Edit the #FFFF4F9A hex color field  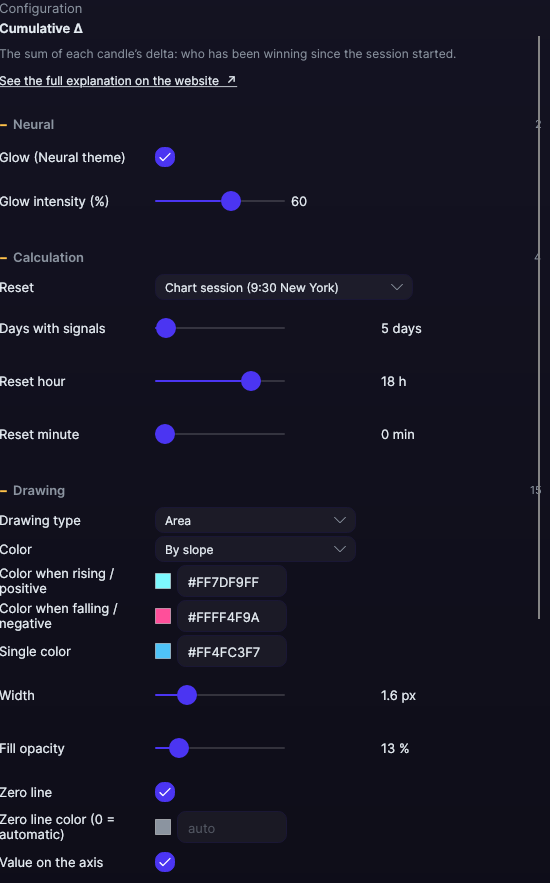232,617
